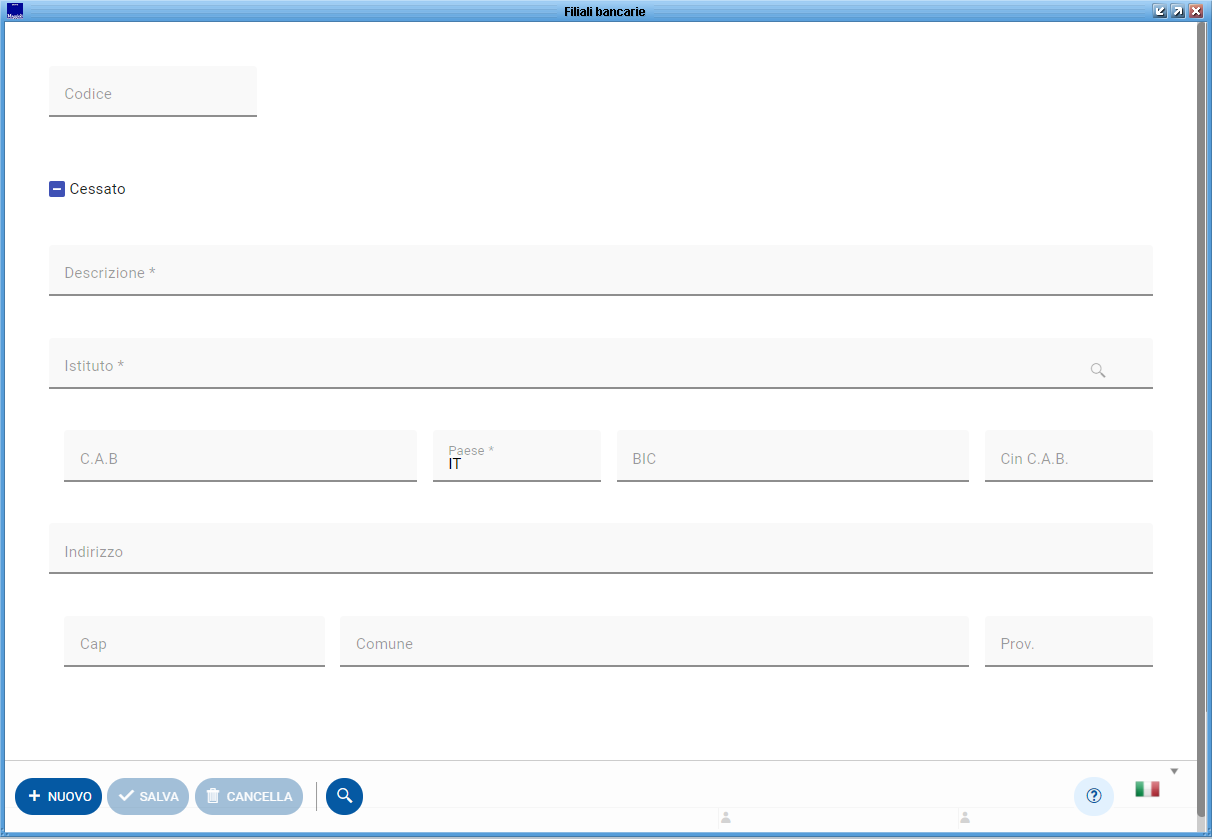Image resolution: width=1212 pixels, height=839 pixels.
Task: Focus the Prov. input field
Action: pyautogui.click(x=1069, y=642)
